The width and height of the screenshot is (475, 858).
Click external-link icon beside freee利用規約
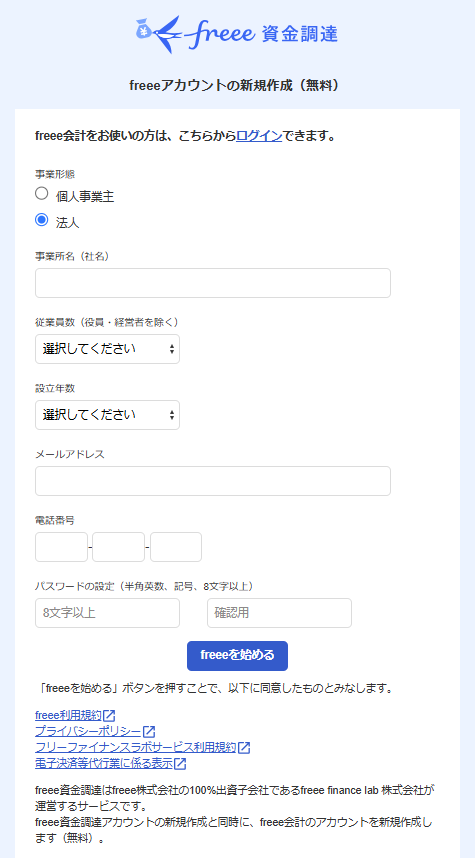(109, 715)
